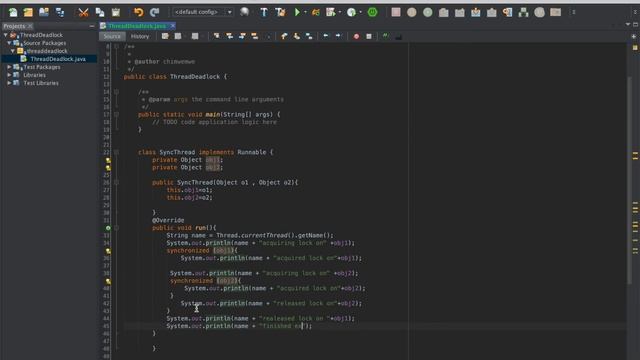Collapse the Source Packages node
The width and height of the screenshot is (640, 360).
click(9, 43)
